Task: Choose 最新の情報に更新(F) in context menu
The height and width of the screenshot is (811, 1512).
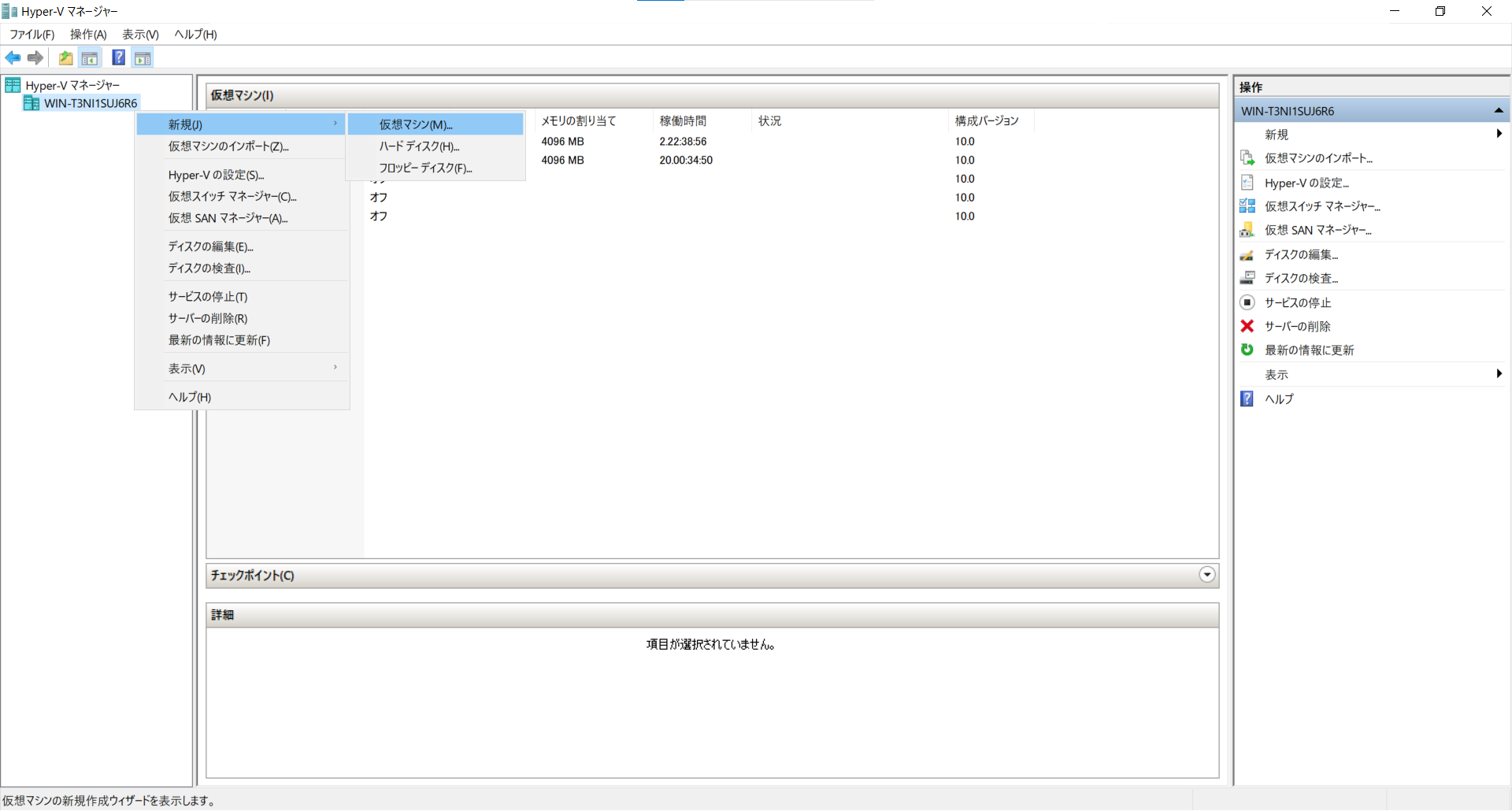Action: coord(242,340)
